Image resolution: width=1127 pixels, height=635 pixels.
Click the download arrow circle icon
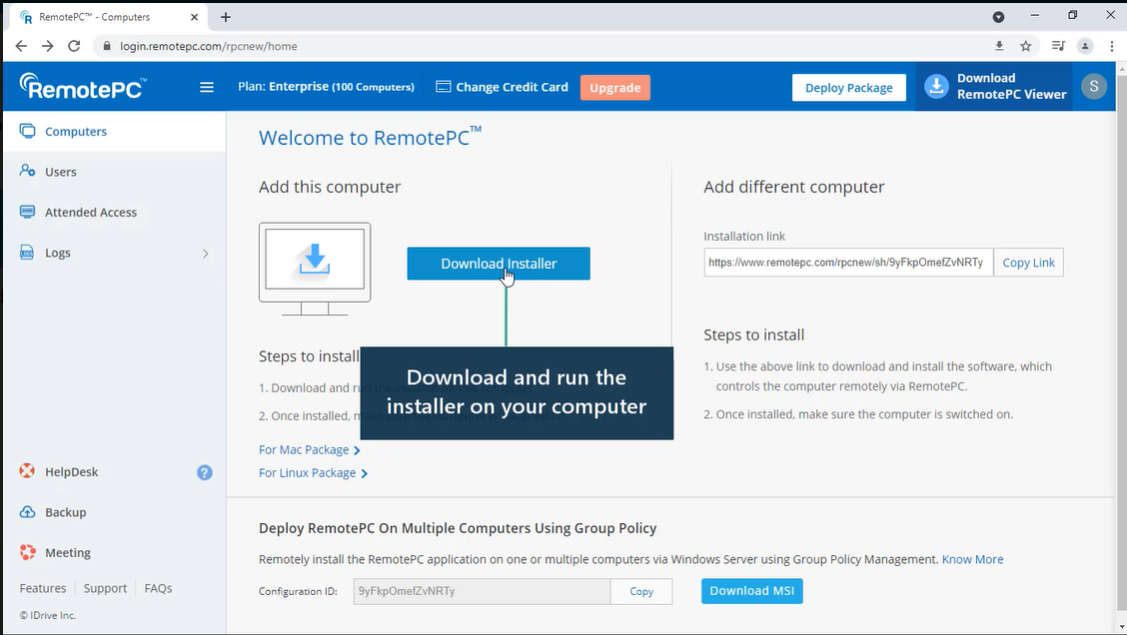tap(936, 86)
